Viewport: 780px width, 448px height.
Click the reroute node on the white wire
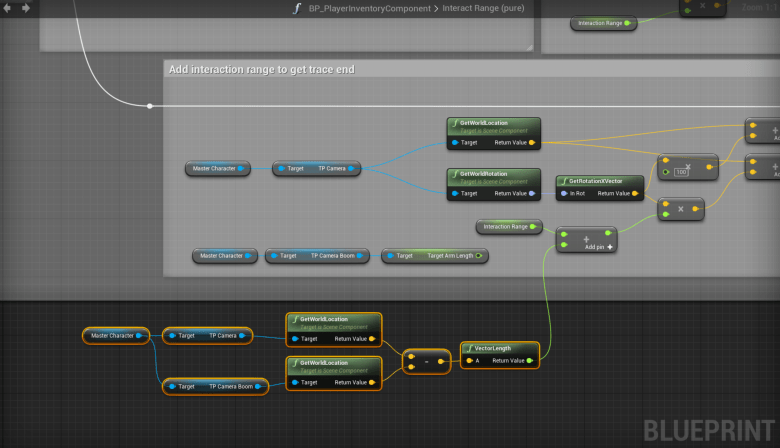[150, 106]
